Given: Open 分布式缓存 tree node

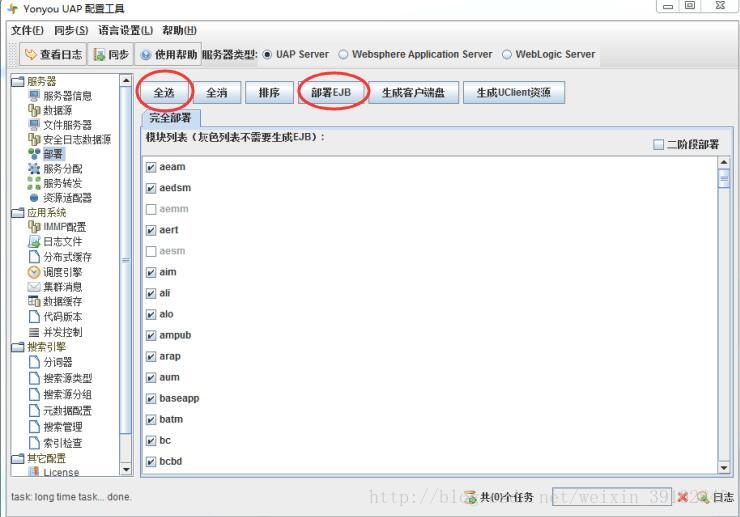Looking at the screenshot, I should pos(60,257).
